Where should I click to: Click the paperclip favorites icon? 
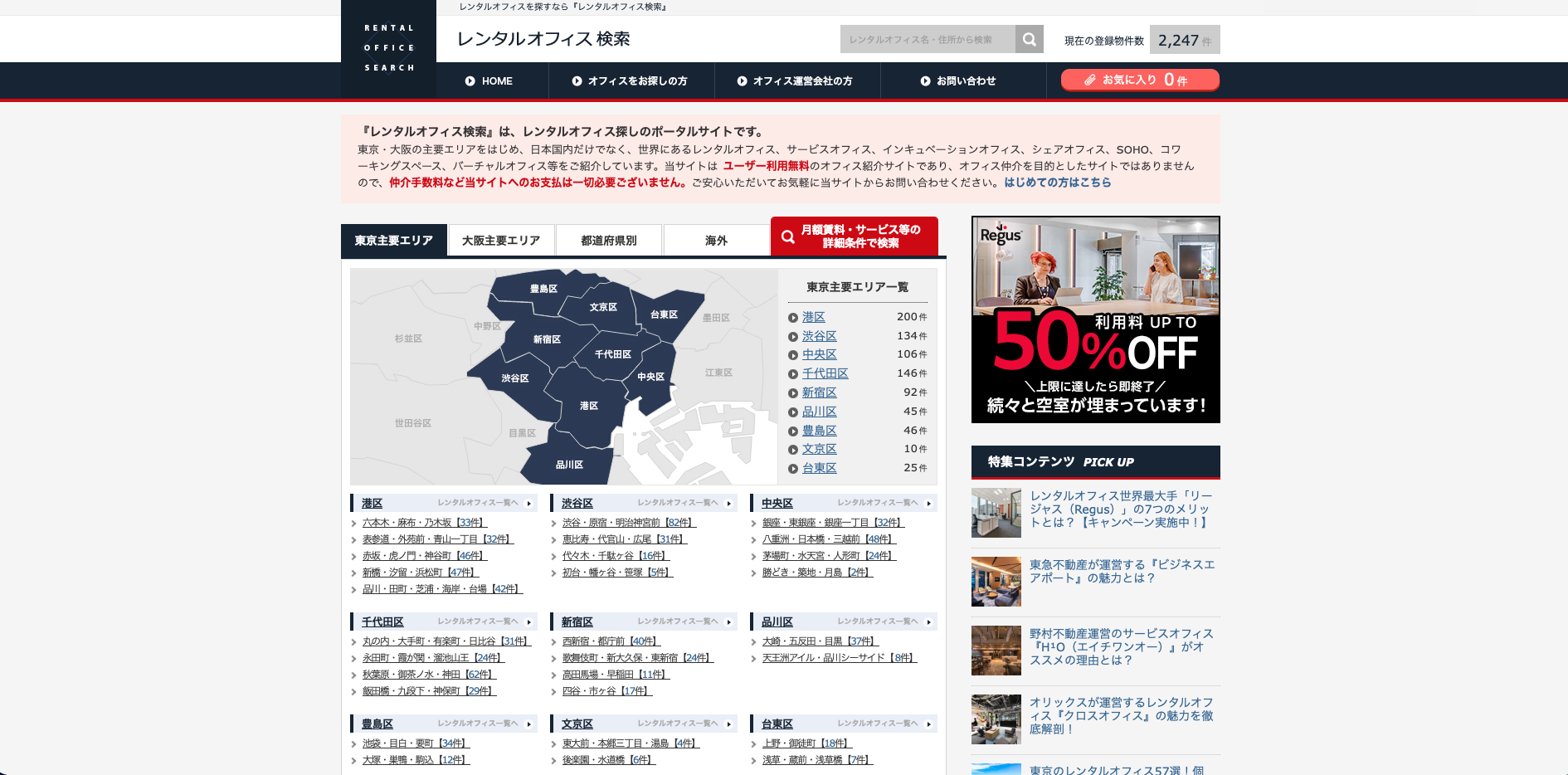coord(1090,80)
